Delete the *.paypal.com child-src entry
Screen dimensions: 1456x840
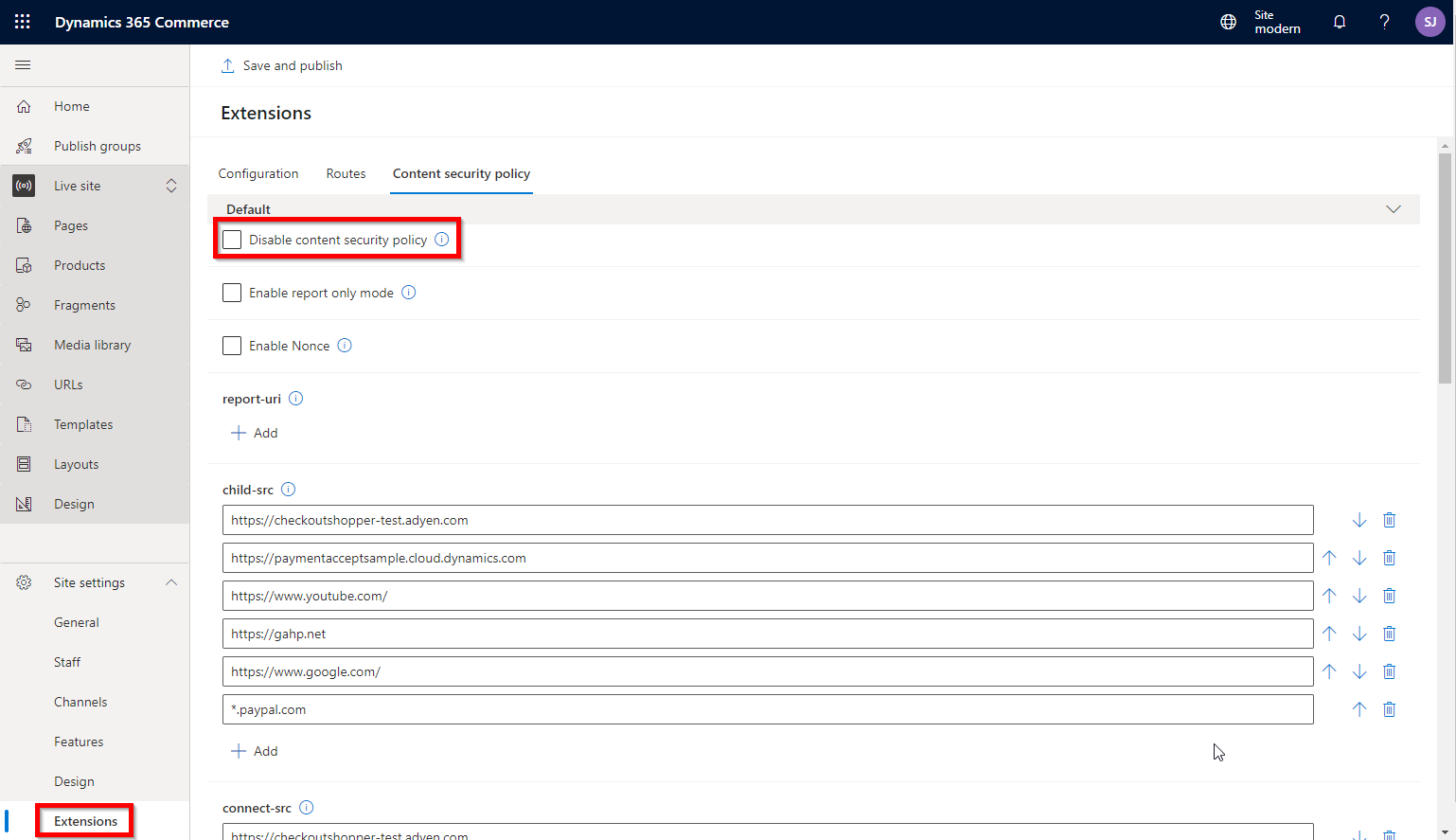pyautogui.click(x=1389, y=709)
